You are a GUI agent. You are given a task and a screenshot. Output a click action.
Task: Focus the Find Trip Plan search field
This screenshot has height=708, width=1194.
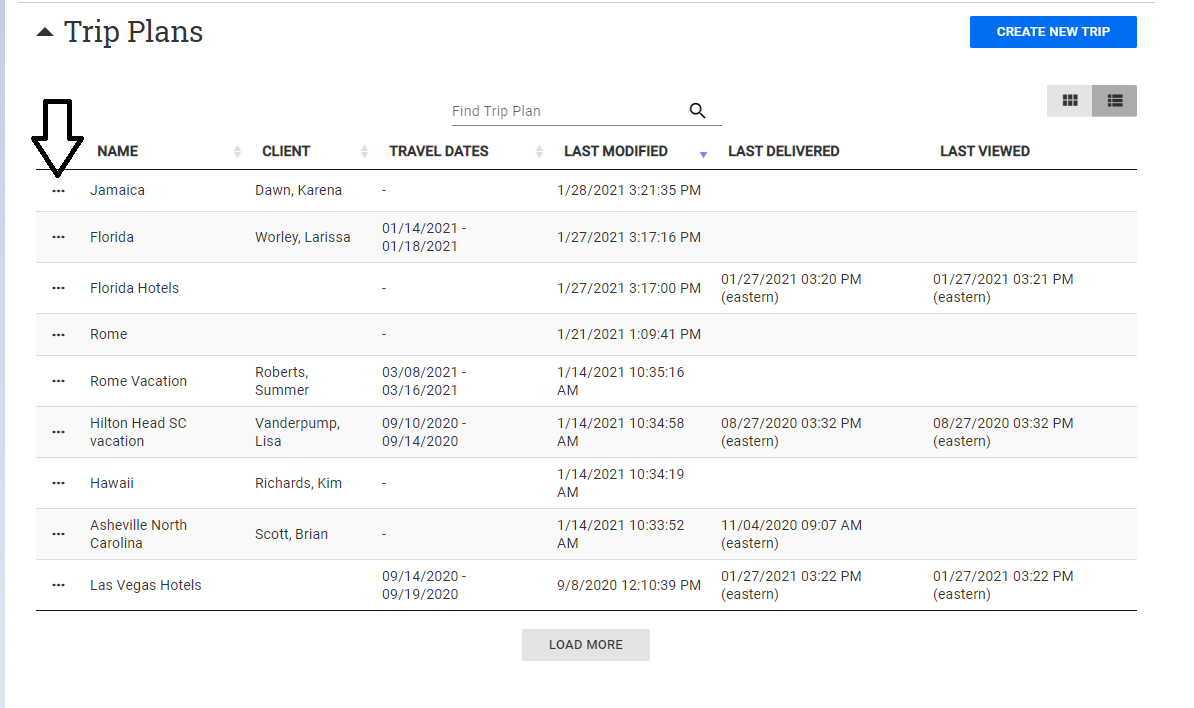pos(565,111)
